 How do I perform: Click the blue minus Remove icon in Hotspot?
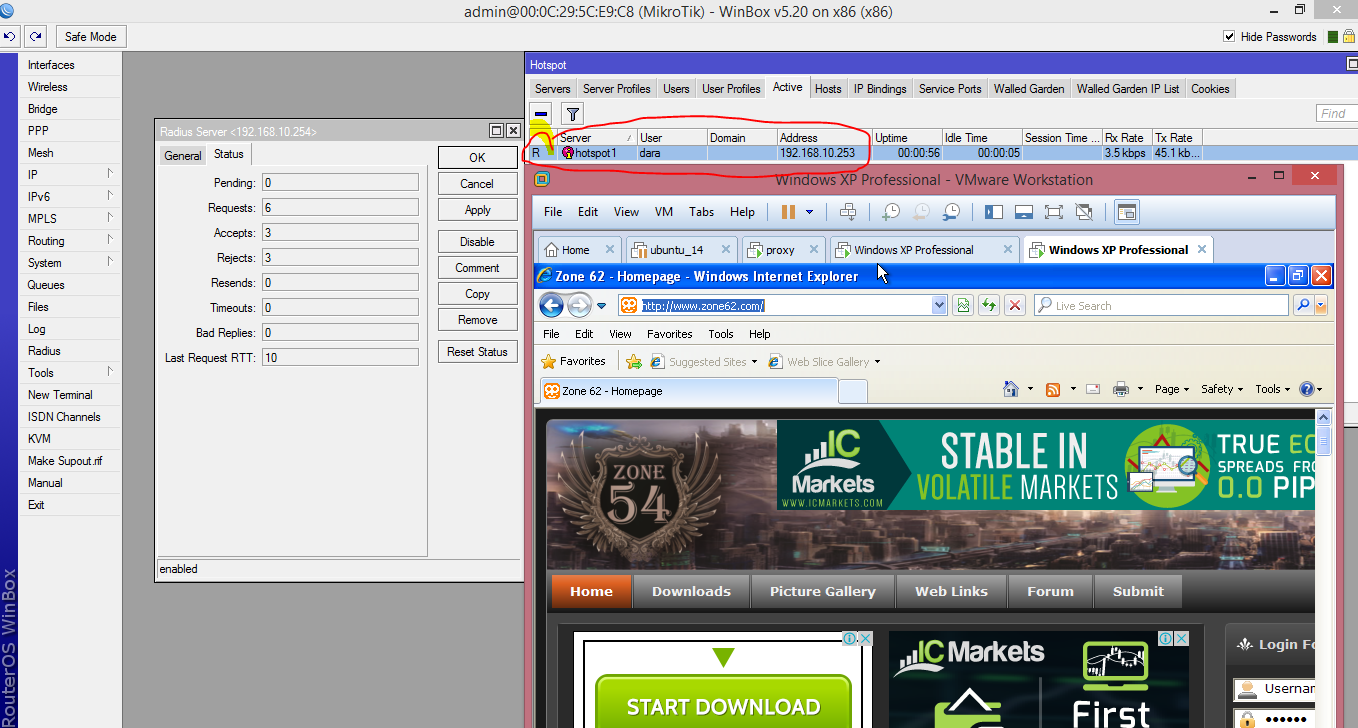click(541, 113)
